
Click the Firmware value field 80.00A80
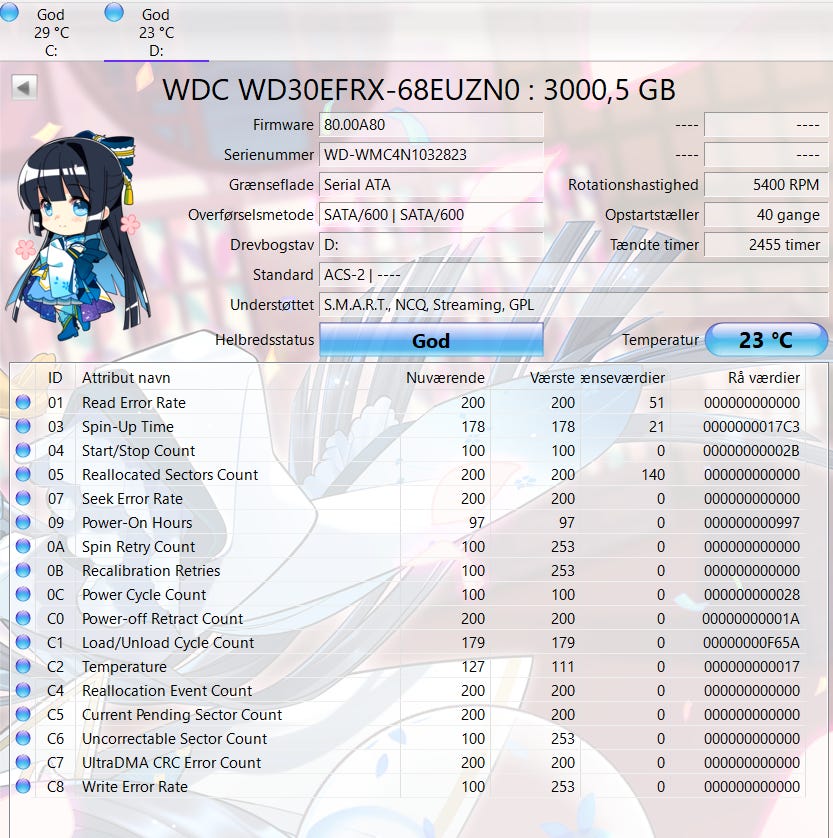click(x=431, y=125)
